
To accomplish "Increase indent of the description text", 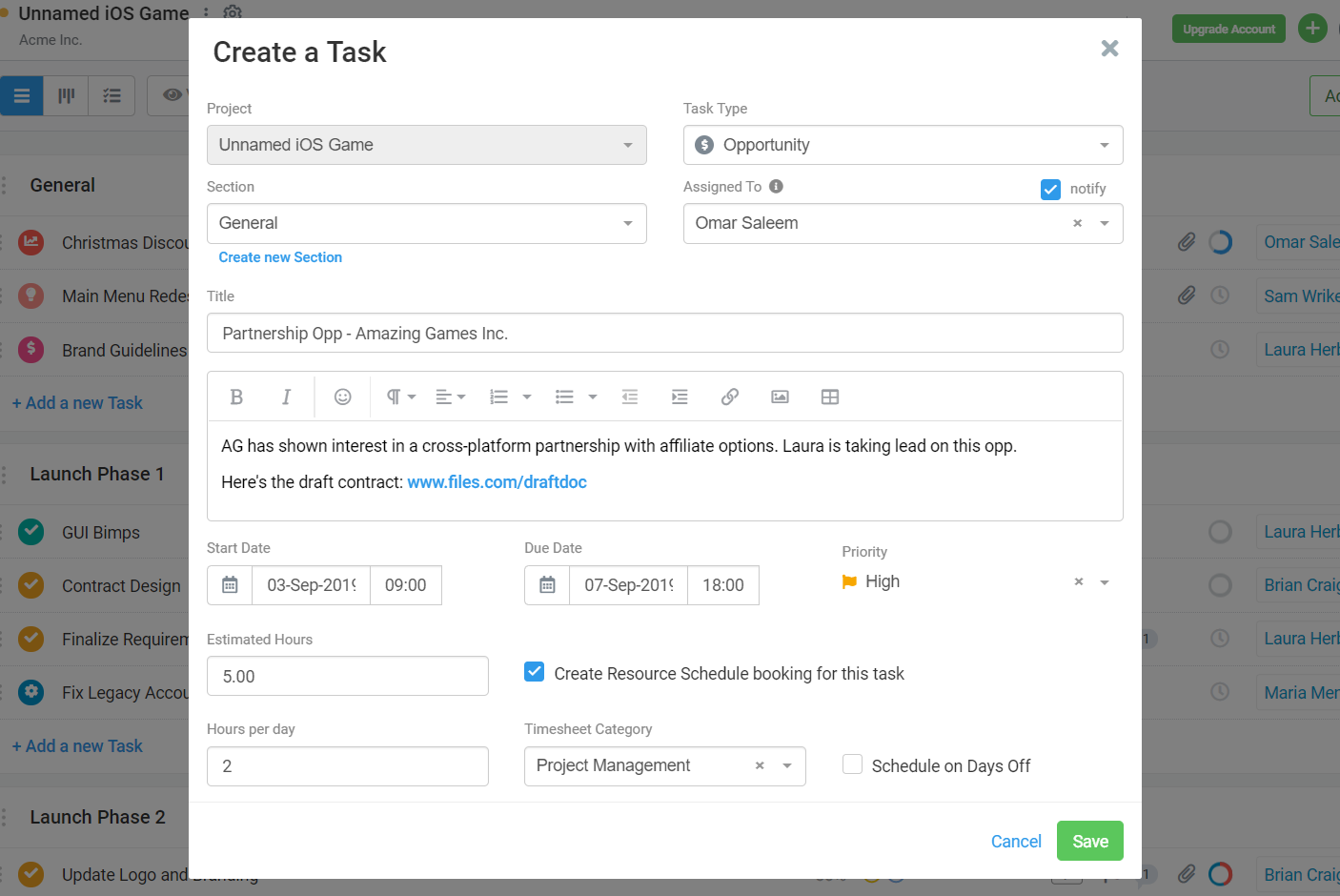I will 680,397.
